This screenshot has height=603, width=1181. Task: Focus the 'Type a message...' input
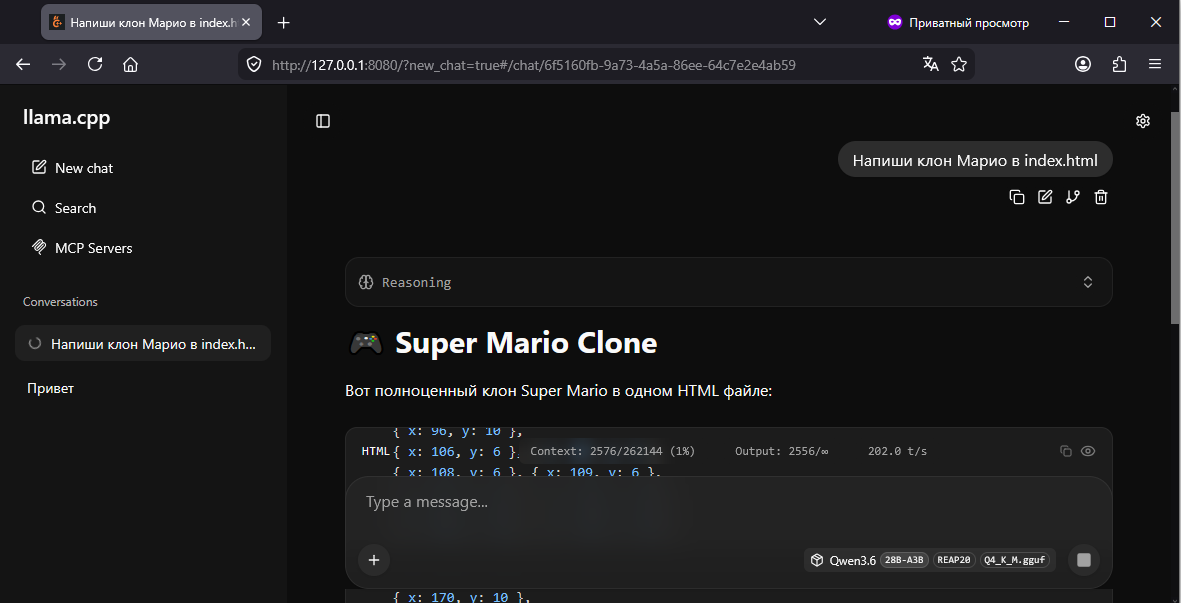click(x=728, y=502)
